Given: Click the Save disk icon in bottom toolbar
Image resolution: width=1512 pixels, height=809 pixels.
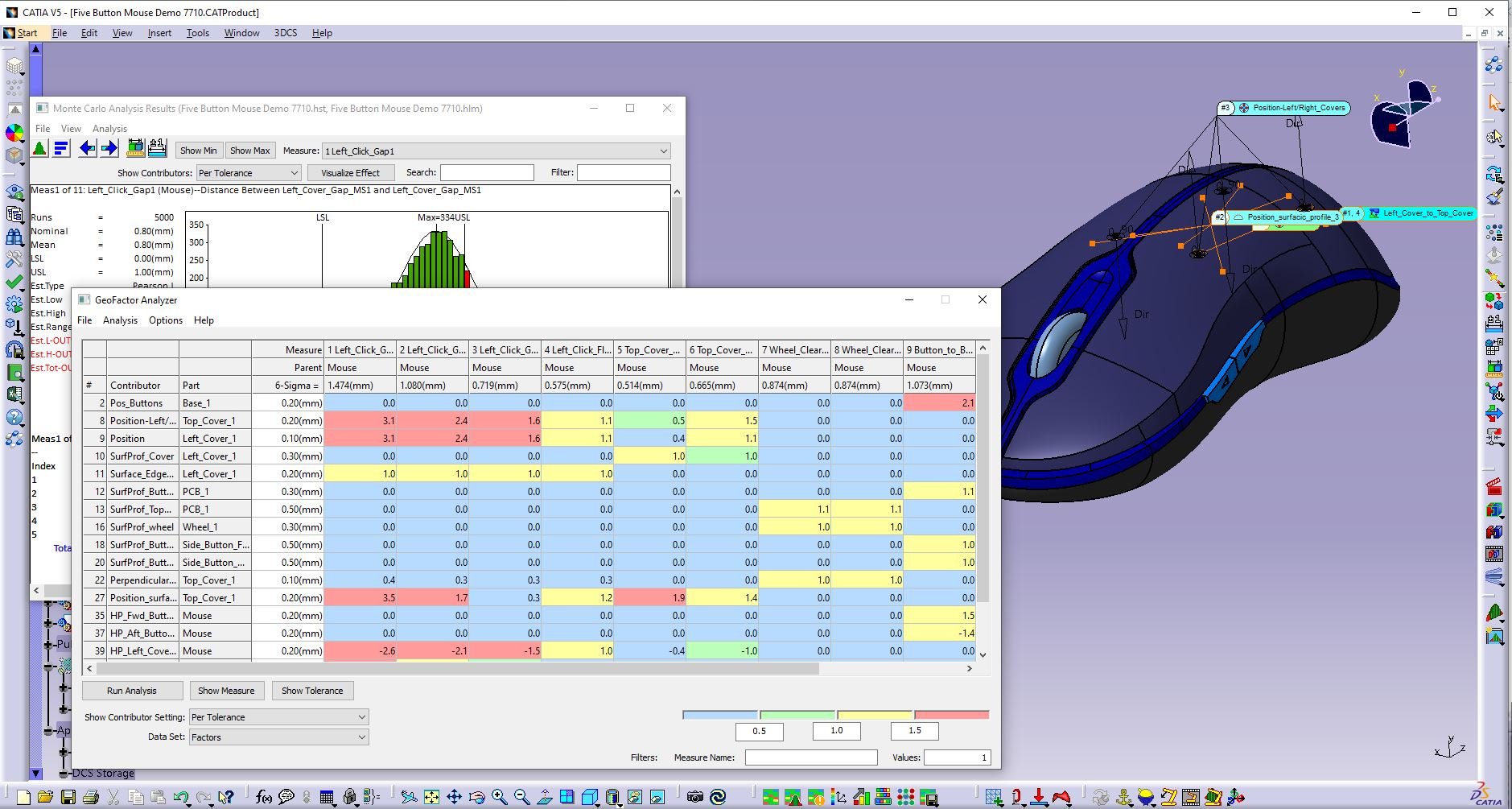Looking at the screenshot, I should tap(68, 797).
